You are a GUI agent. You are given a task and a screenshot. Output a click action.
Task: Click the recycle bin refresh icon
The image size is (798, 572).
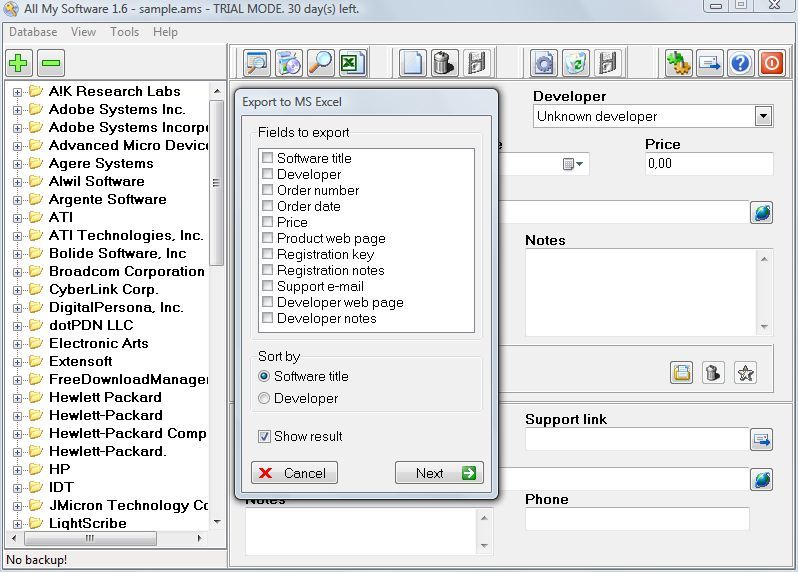tap(576, 63)
